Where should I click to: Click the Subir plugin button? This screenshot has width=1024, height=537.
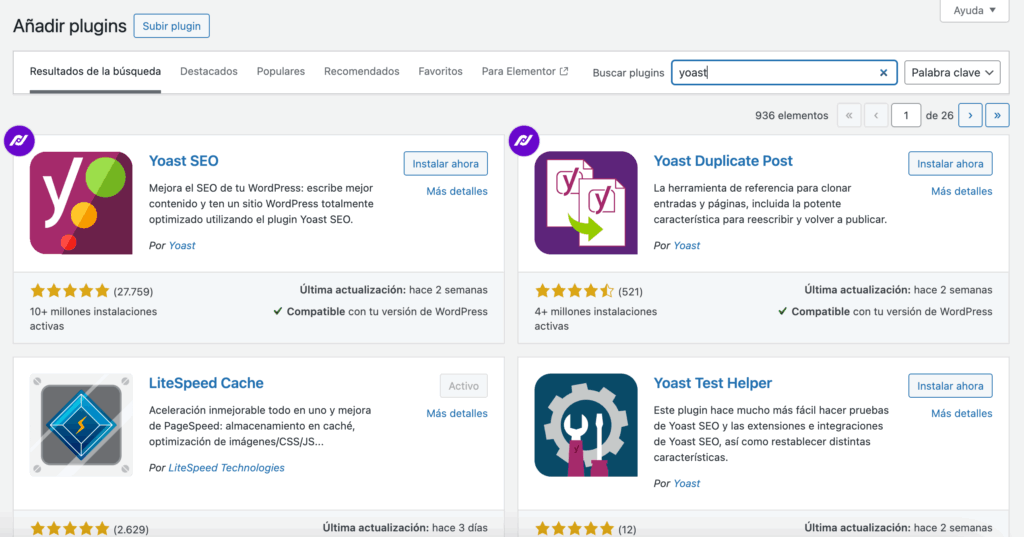pyautogui.click(x=171, y=26)
